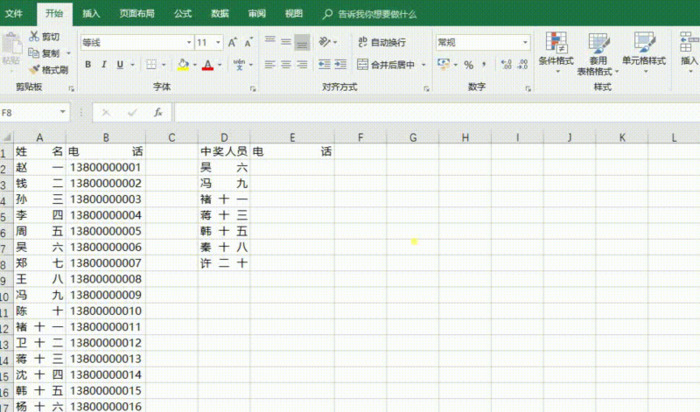Switch to Review (审阅) tab

click(257, 13)
